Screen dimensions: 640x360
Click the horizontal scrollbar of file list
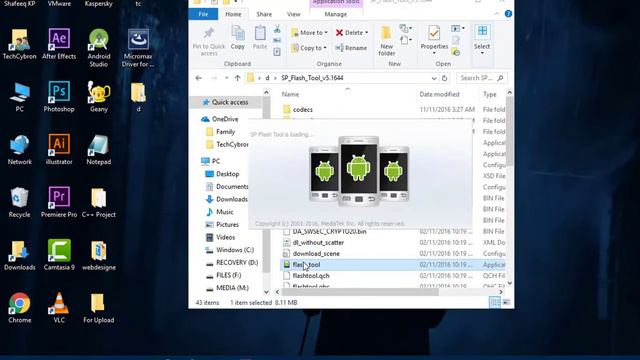click(x=360, y=292)
